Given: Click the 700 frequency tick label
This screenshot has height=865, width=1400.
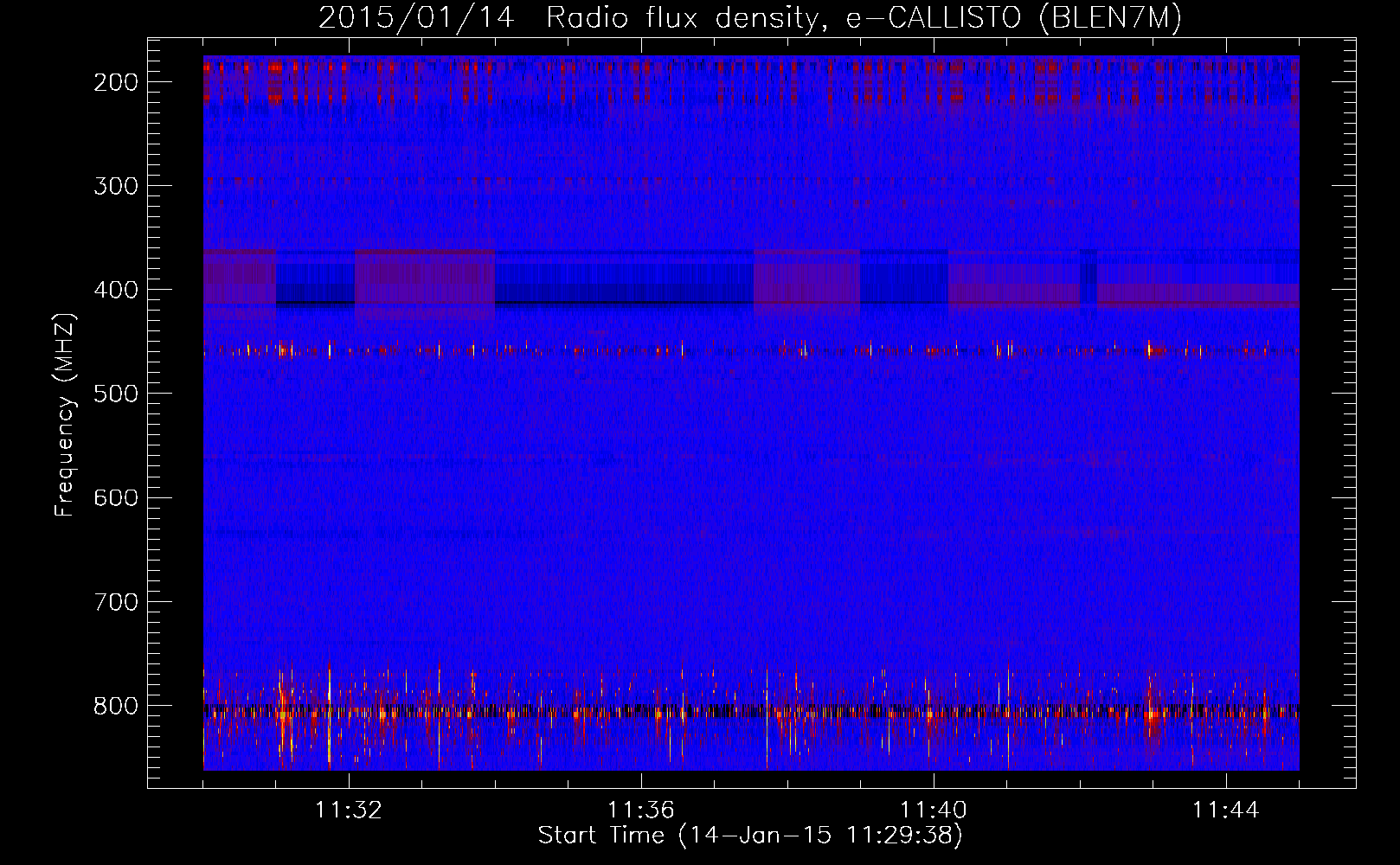Looking at the screenshot, I should click(x=115, y=601).
